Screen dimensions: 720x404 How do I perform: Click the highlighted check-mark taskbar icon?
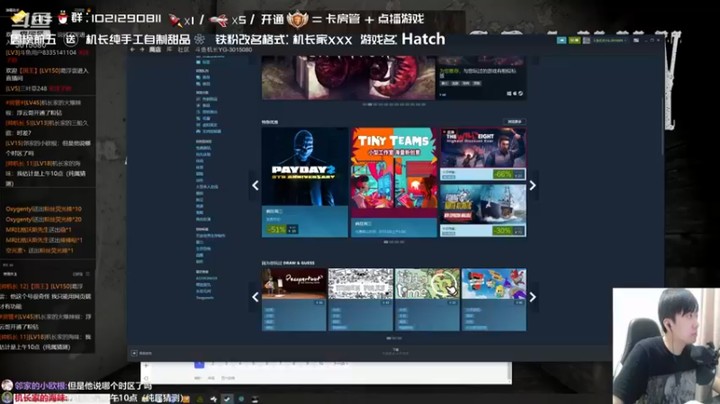[x=227, y=399]
